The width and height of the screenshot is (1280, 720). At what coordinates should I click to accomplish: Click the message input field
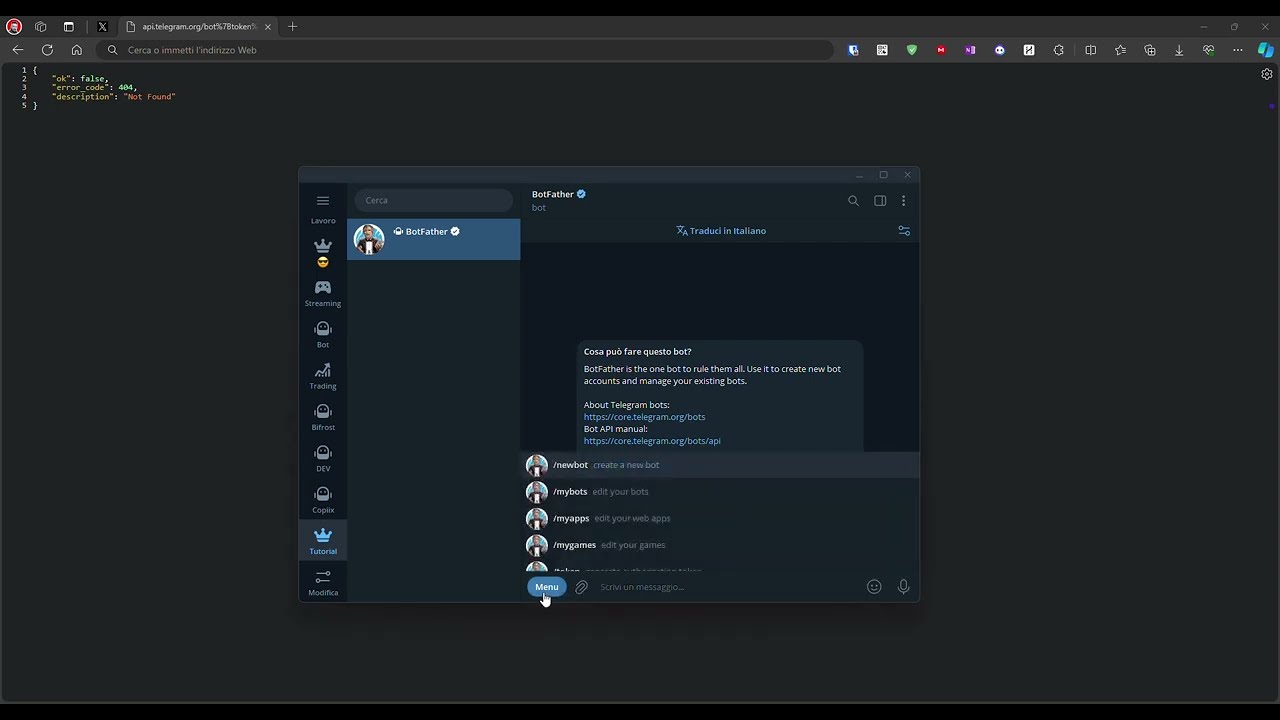(728, 587)
